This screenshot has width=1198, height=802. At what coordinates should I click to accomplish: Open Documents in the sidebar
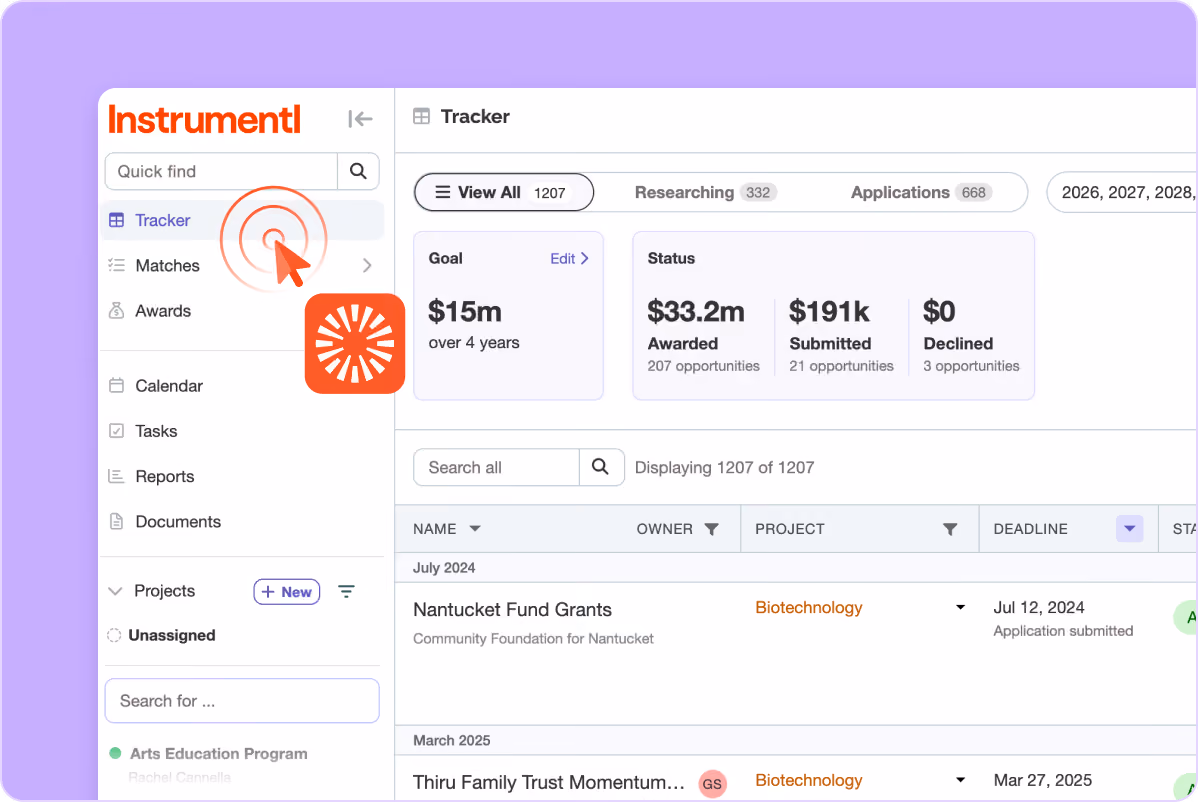click(178, 522)
